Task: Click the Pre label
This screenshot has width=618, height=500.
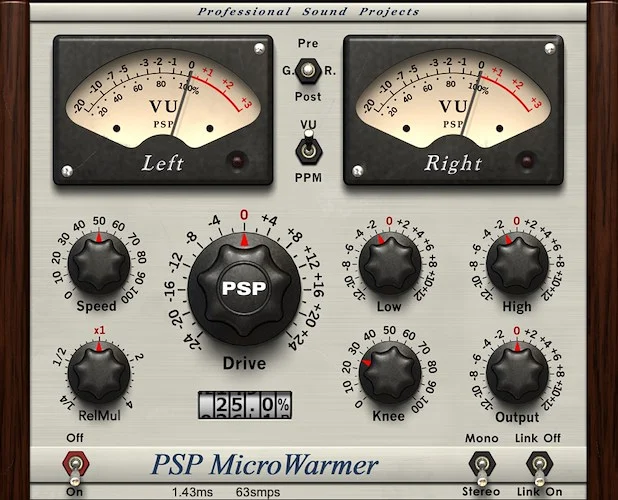Action: (x=308, y=43)
